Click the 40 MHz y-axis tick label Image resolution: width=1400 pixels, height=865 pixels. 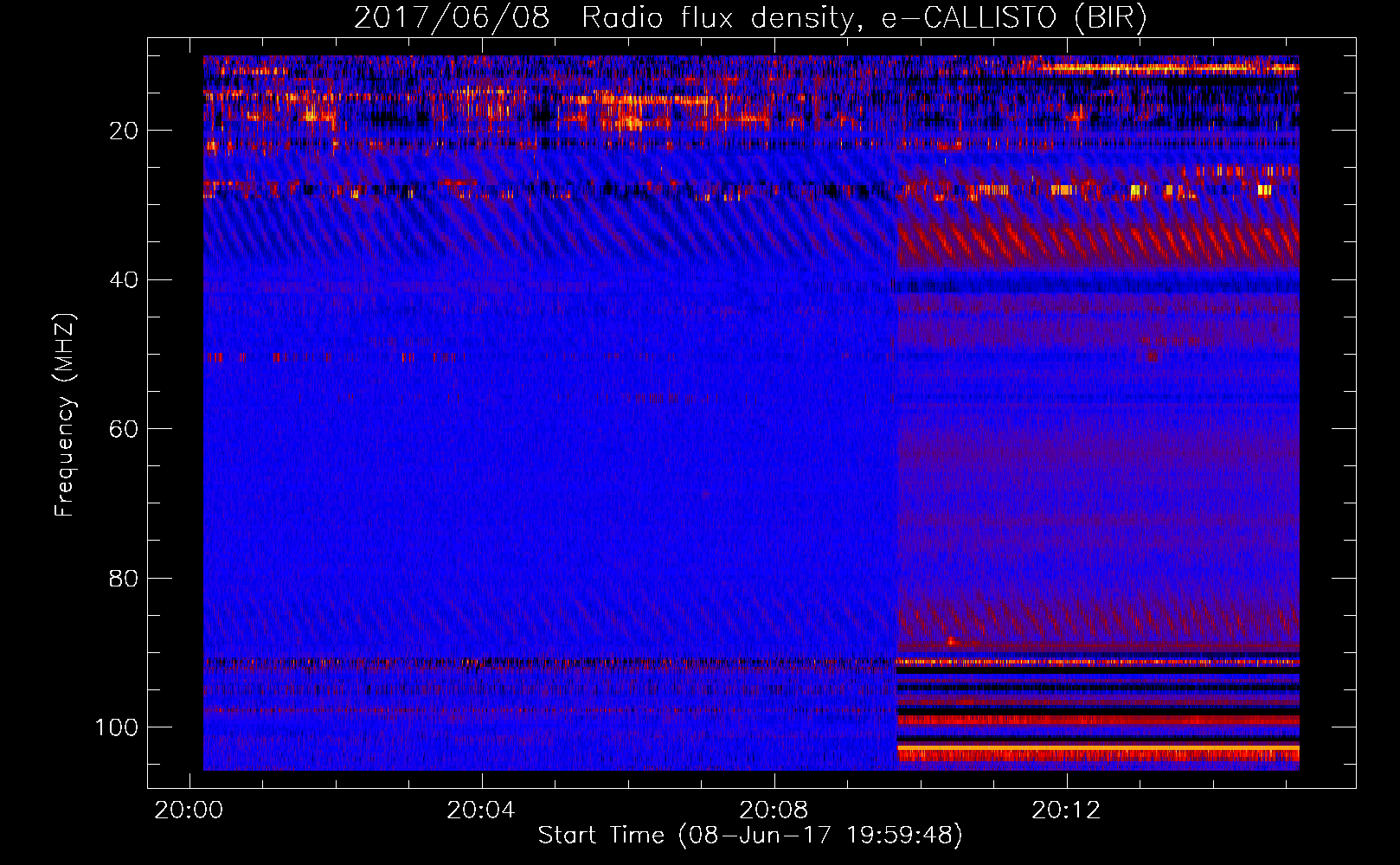click(124, 280)
